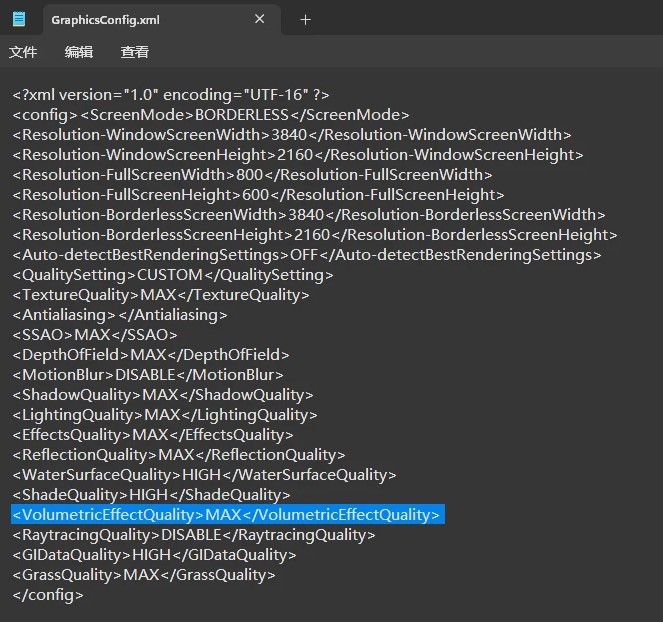The height and width of the screenshot is (622, 663).
Task: Place cursor in the RaytracingQuality DISABLE line
Action: point(194,535)
